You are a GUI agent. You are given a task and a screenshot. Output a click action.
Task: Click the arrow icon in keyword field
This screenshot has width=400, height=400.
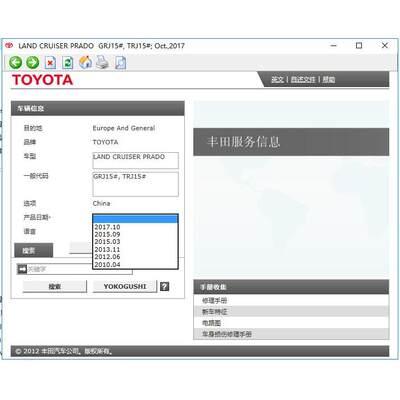coord(22,269)
